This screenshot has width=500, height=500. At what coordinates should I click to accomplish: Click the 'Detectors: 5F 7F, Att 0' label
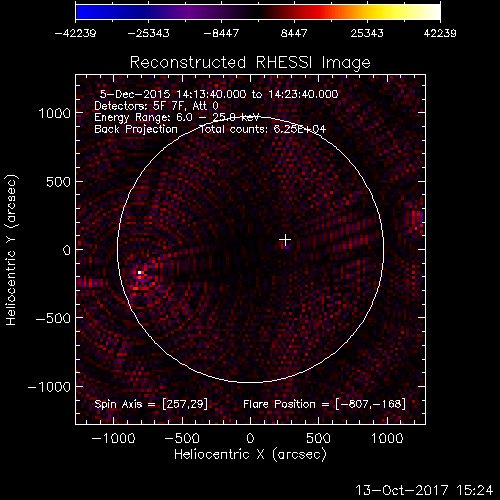tap(156, 106)
